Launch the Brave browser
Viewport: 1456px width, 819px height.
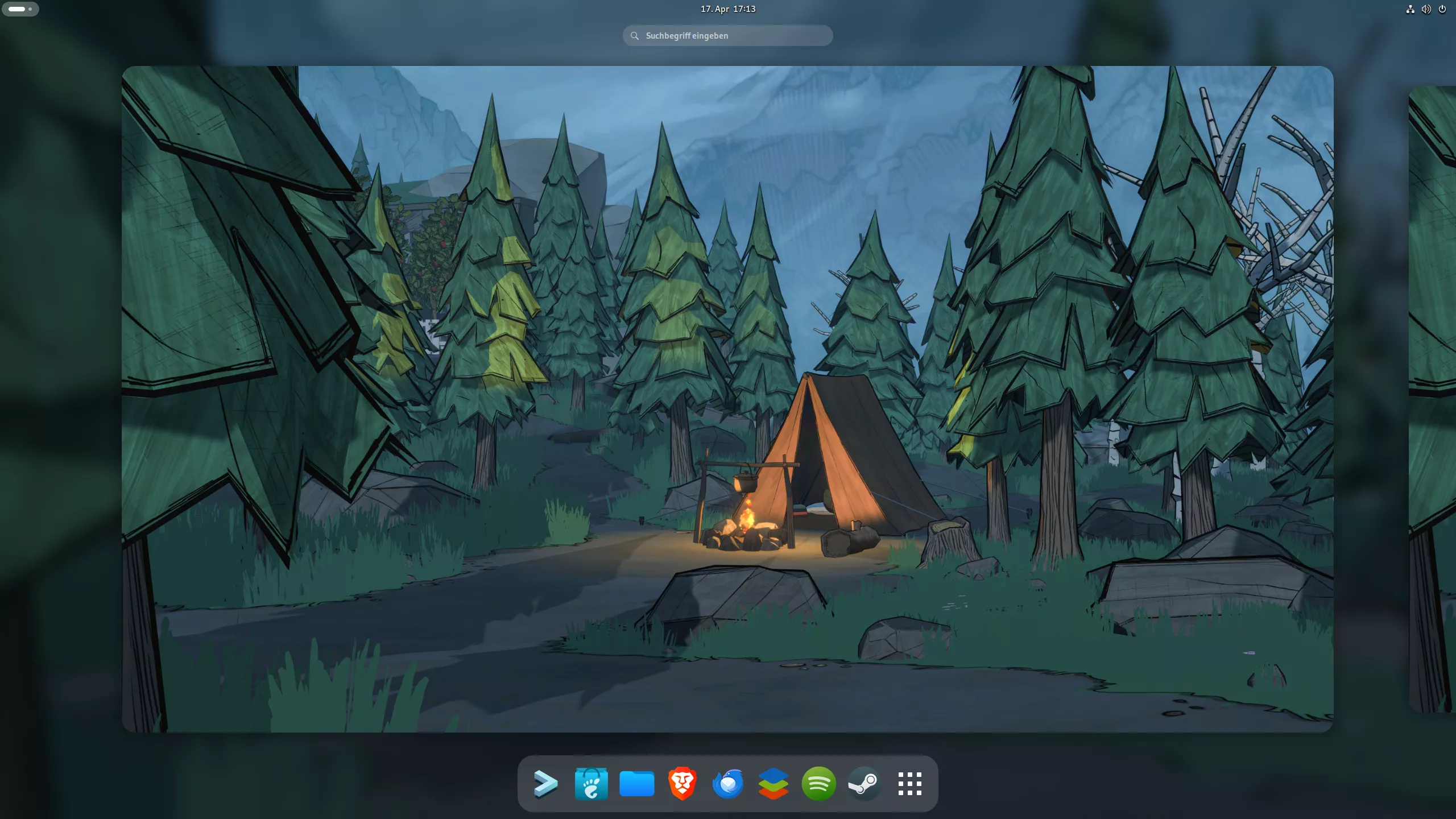[682, 784]
